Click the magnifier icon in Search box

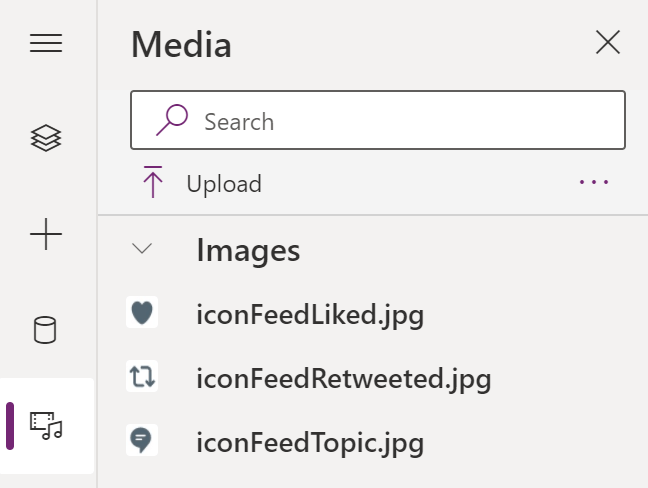172,121
